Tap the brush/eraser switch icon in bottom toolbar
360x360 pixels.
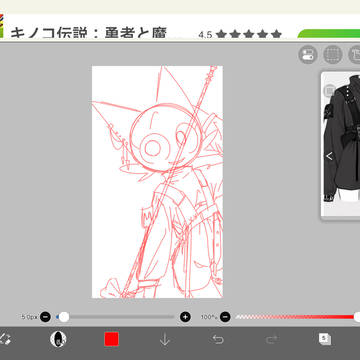[x=5, y=339]
